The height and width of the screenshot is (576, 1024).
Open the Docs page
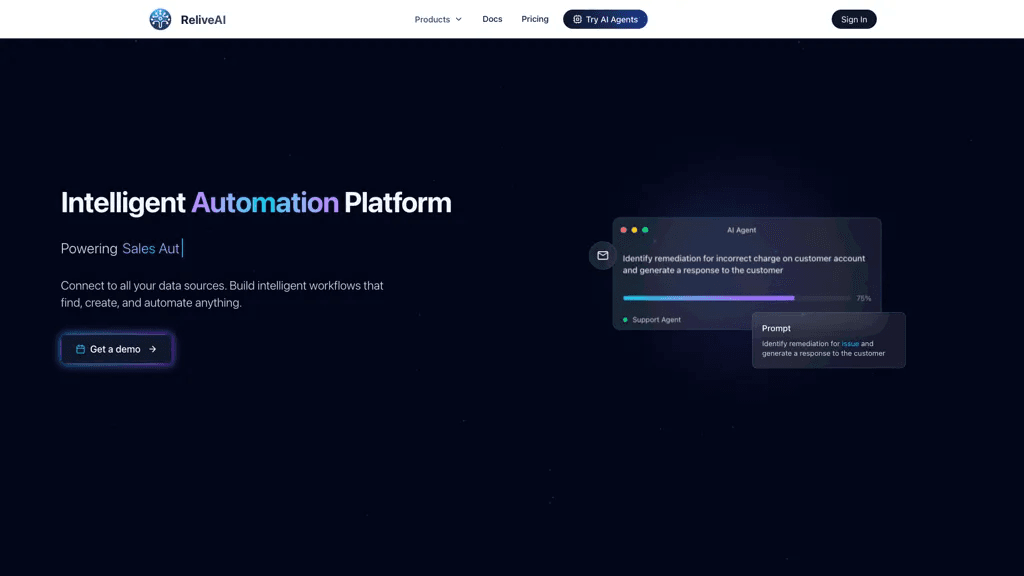[x=492, y=19]
